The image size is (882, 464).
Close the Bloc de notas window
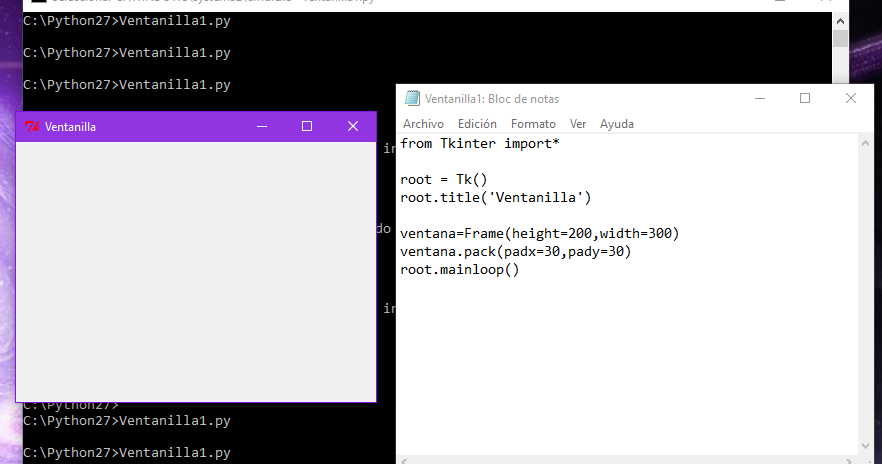click(850, 98)
